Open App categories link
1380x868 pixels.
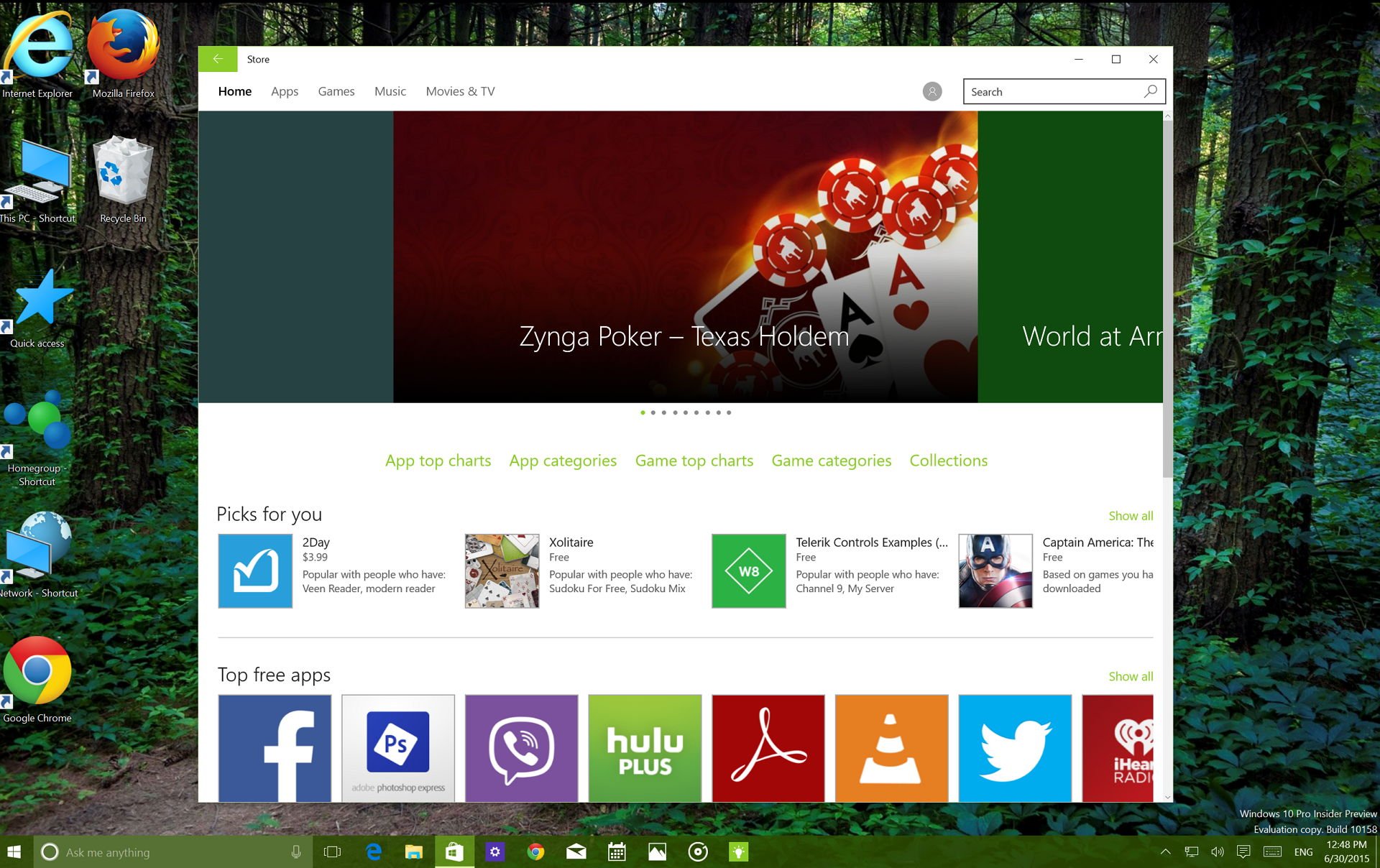563,461
